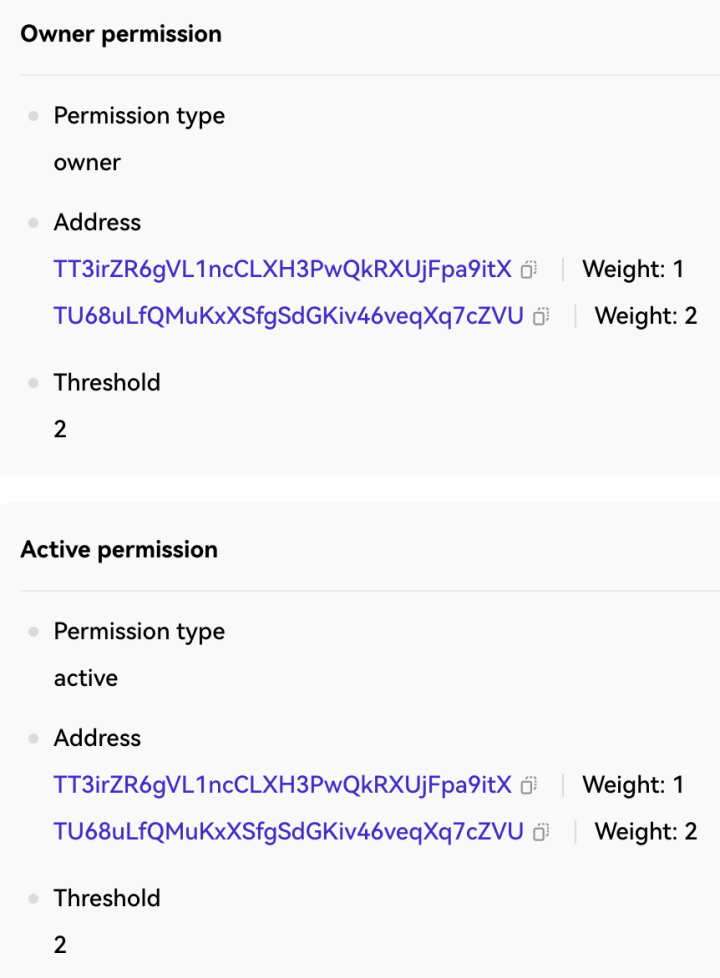Click the Active permission heading
Image resolution: width=720 pixels, height=978 pixels.
[x=119, y=550]
